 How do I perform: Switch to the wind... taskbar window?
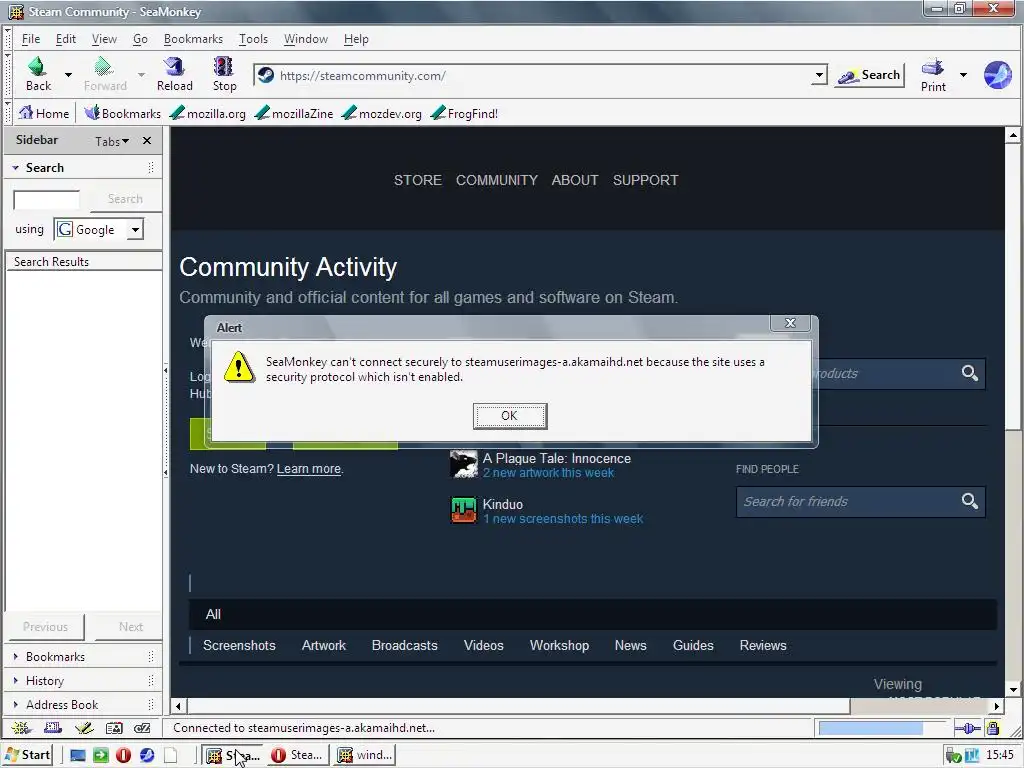(364, 755)
